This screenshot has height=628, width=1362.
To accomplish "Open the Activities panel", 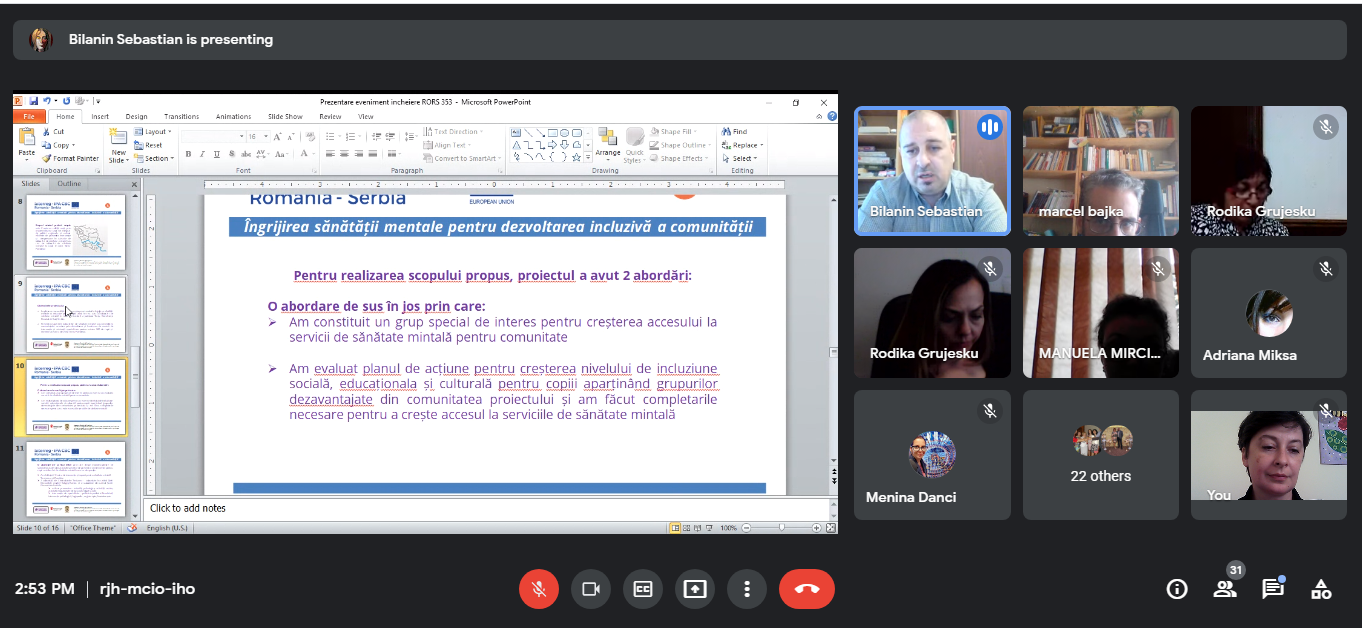I will pos(1321,589).
